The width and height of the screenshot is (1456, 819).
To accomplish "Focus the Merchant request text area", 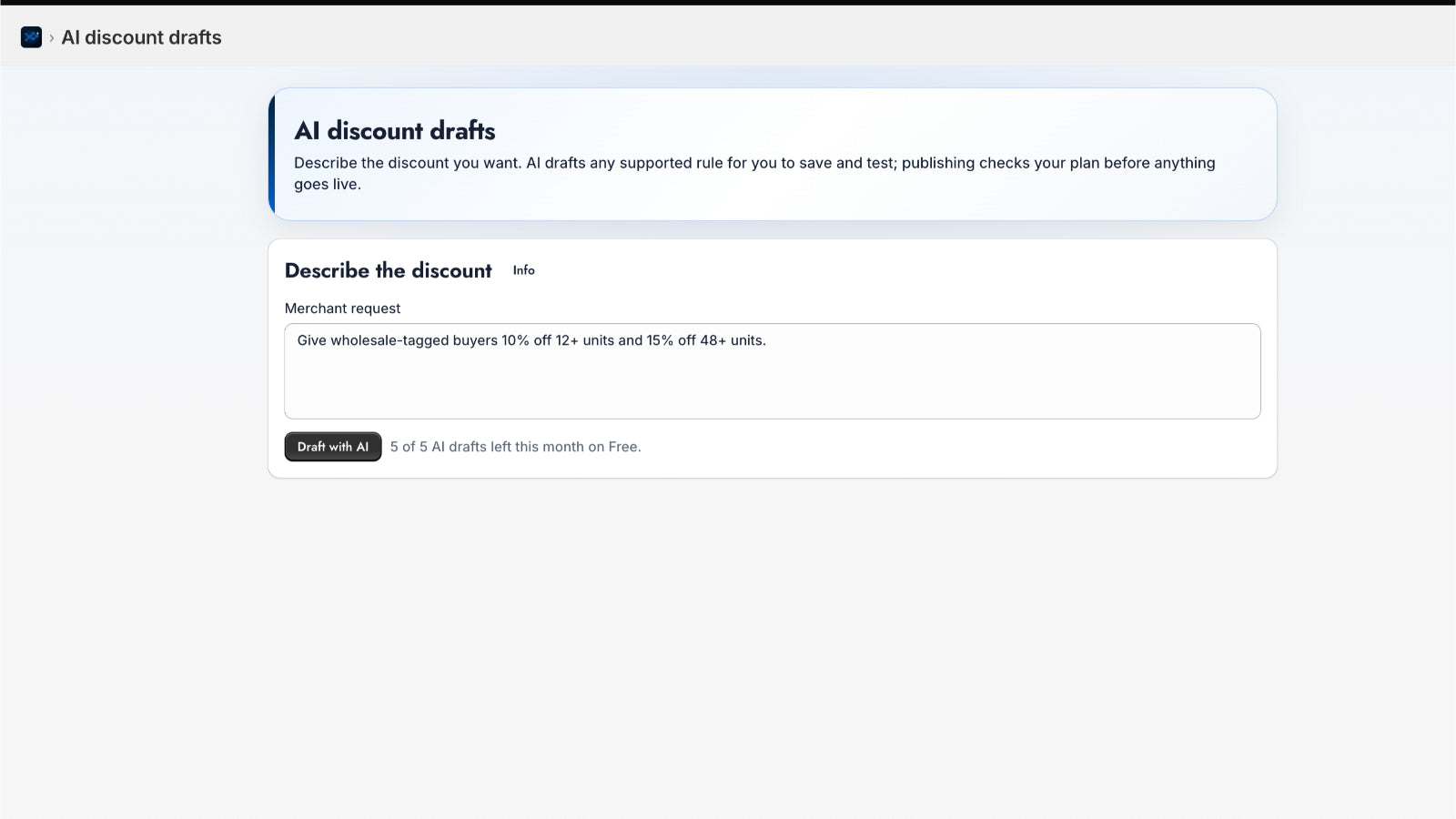I will 773,371.
